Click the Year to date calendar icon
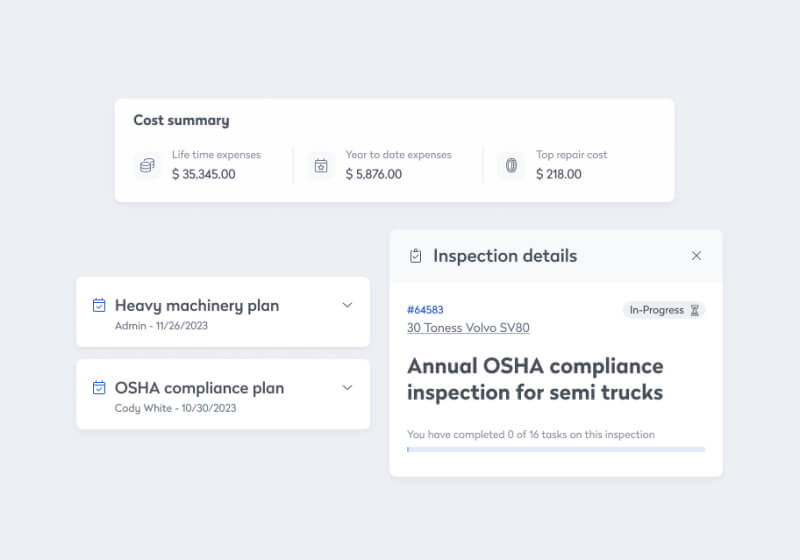The width and height of the screenshot is (800, 560). pos(320,165)
